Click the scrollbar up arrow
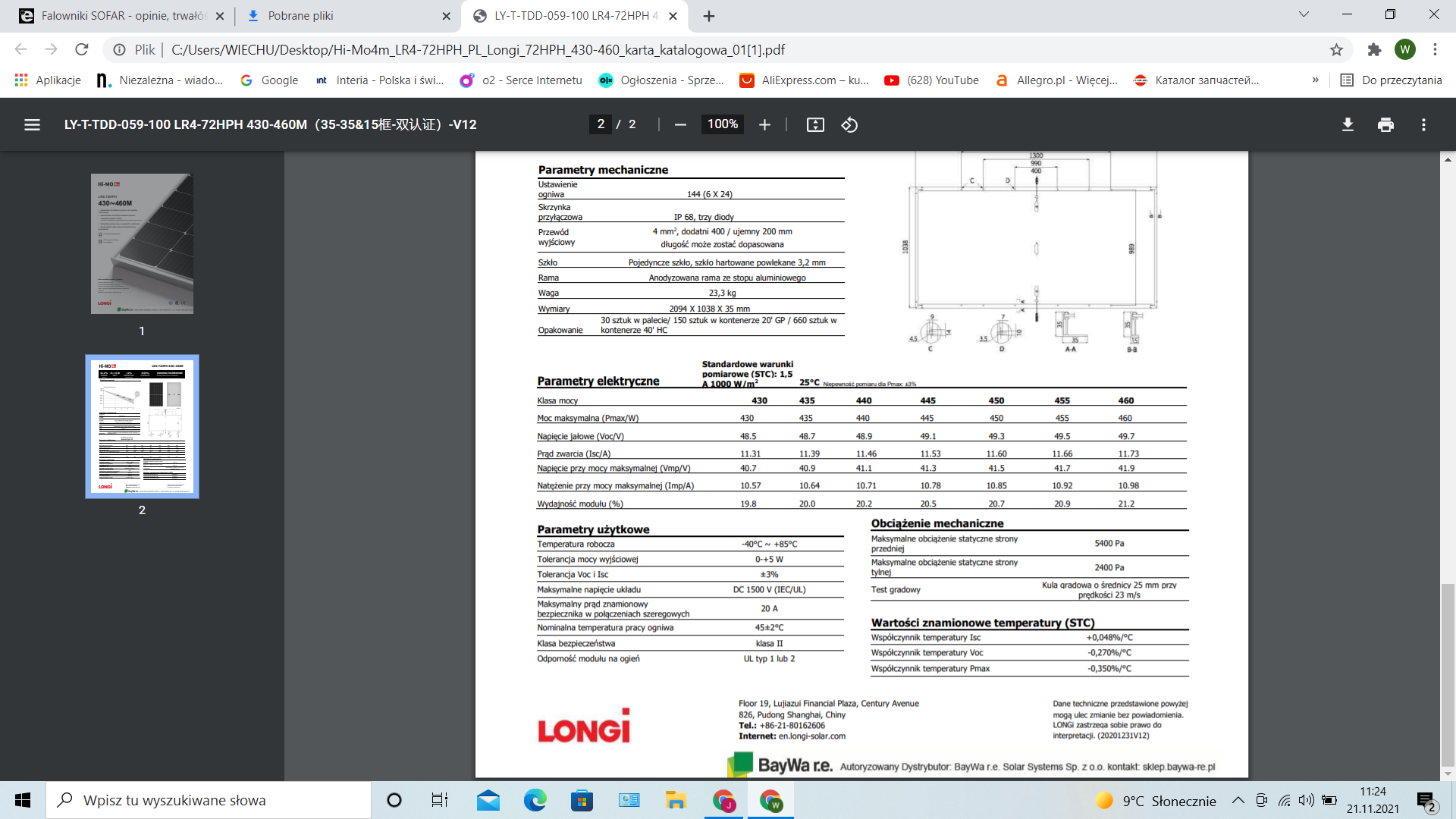This screenshot has width=1456, height=819. click(x=1448, y=159)
